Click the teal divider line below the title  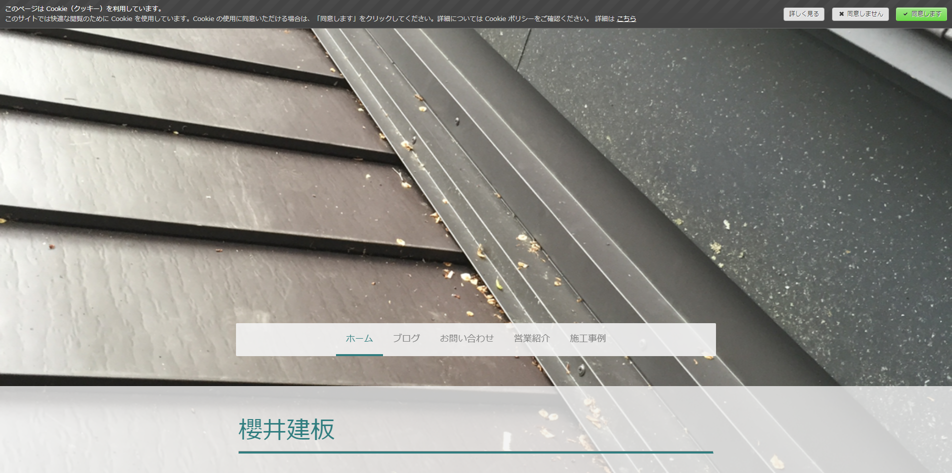click(475, 452)
